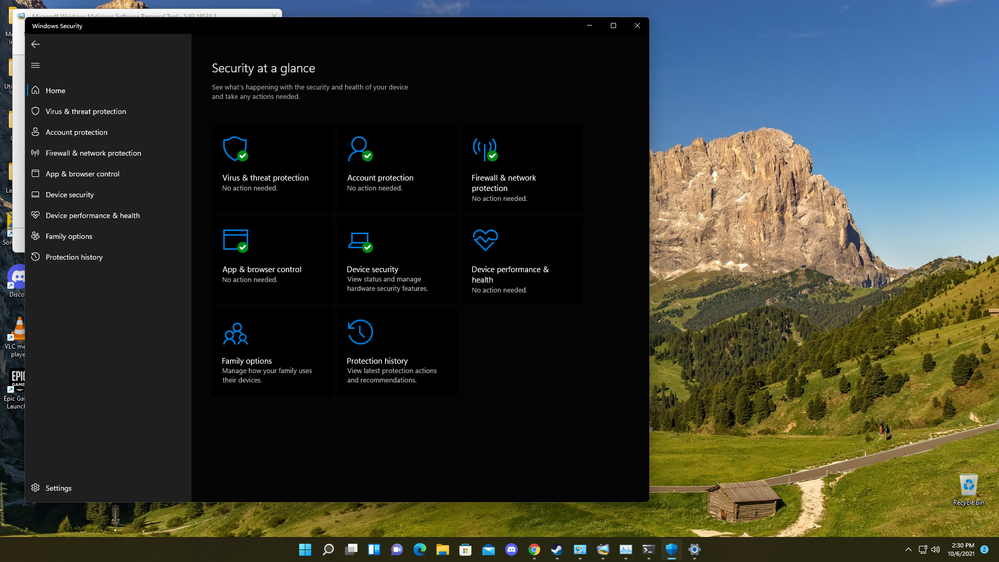The width and height of the screenshot is (999, 562).
Task: Open the Virus & threat protection shield tile
Action: click(272, 168)
